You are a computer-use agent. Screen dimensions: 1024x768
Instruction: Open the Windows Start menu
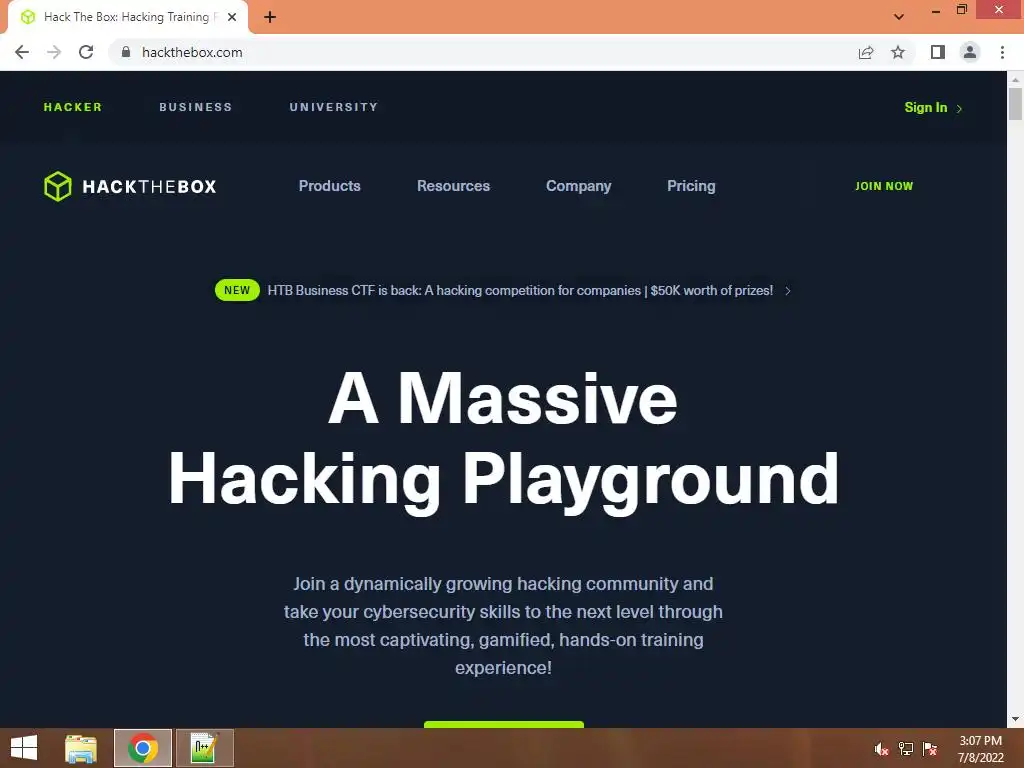(24, 748)
